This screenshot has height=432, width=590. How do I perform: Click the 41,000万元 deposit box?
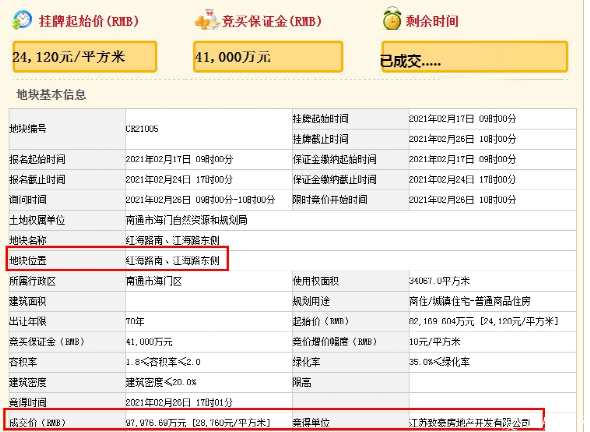pyautogui.click(x=268, y=56)
